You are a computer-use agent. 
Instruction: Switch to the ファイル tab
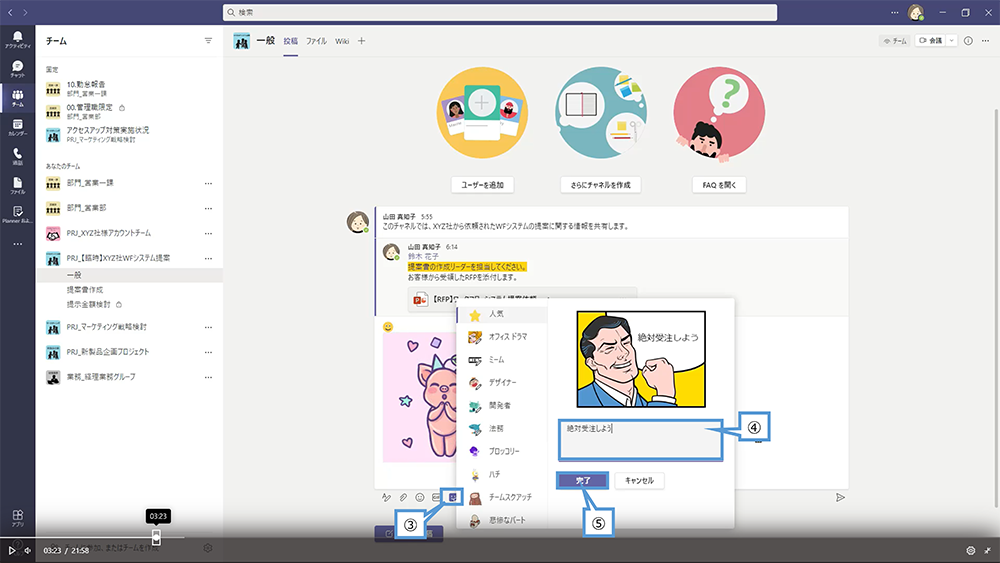coord(316,41)
